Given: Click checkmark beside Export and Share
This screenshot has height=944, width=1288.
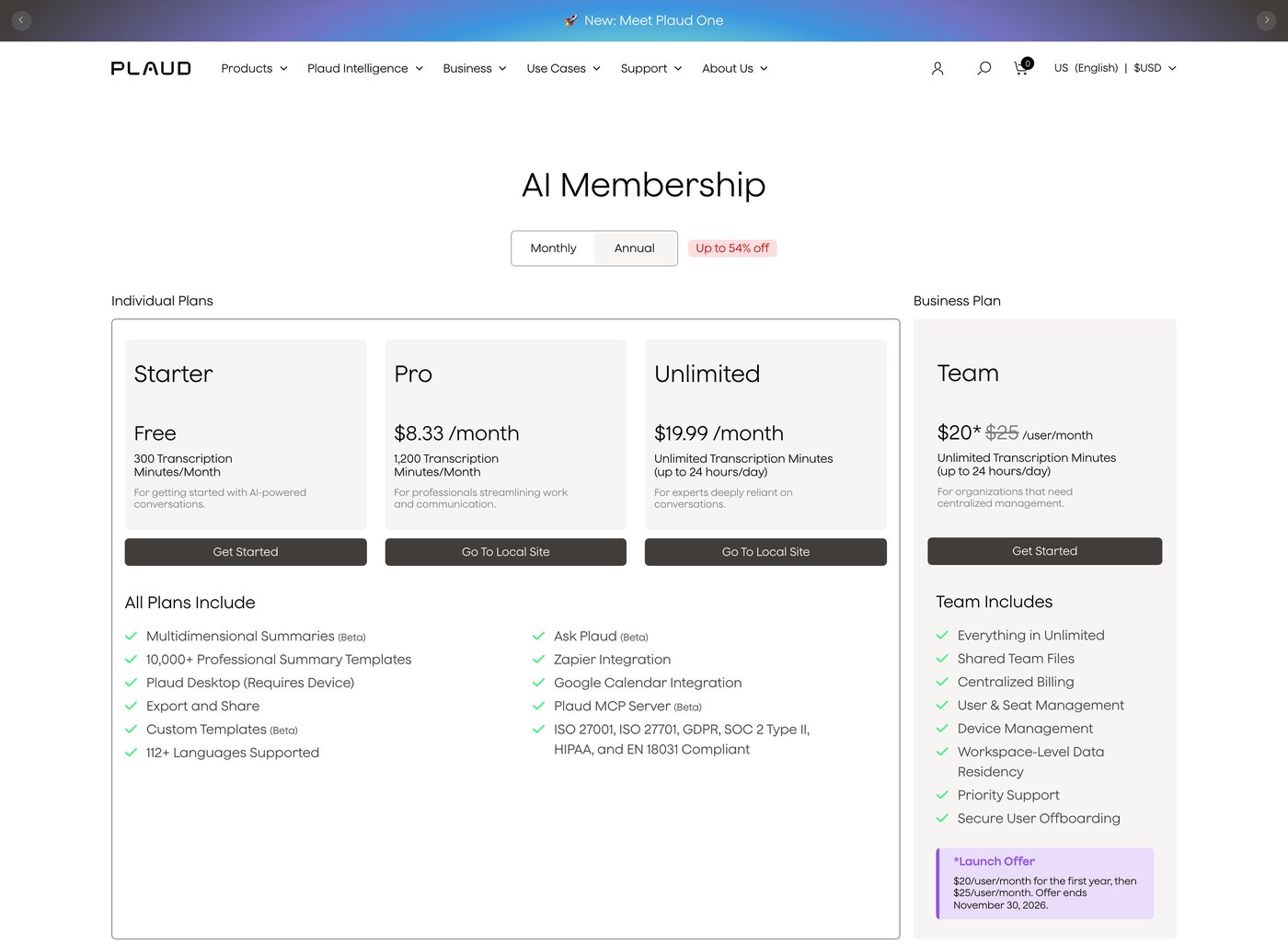Looking at the screenshot, I should [131, 706].
